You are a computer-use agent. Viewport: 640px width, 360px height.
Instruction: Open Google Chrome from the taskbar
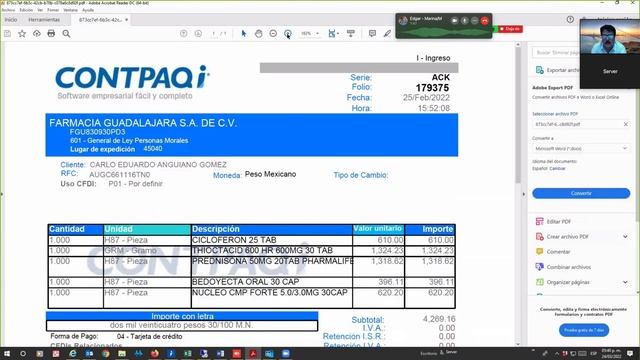click(106, 353)
